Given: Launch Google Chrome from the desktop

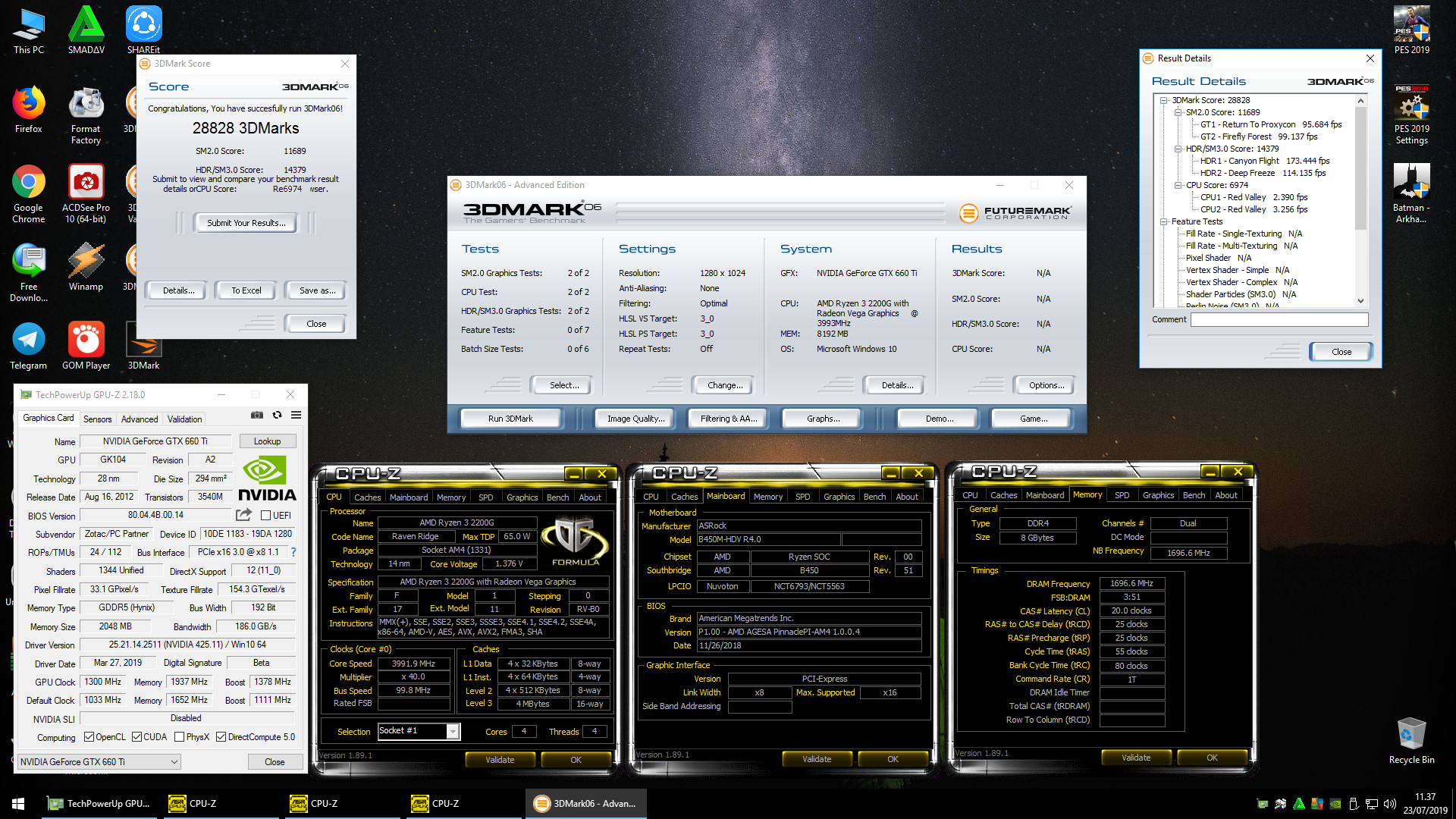Looking at the screenshot, I should (x=28, y=193).
